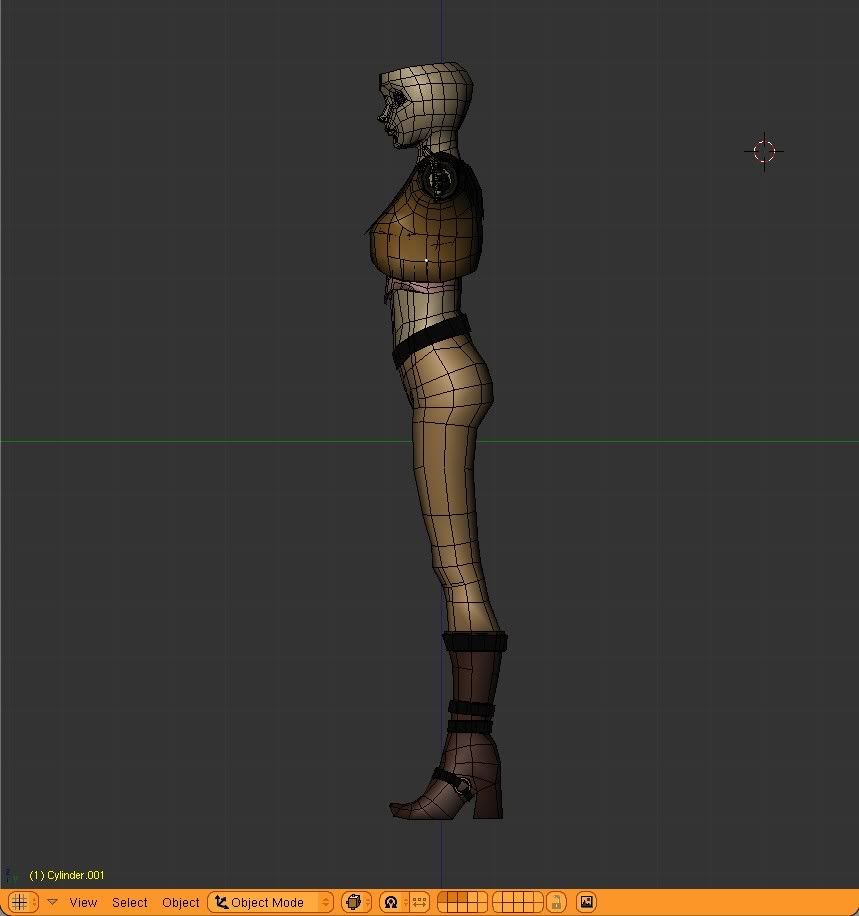Screen dimensions: 859x916
Task: Select the black belt around the waist
Action: point(431,340)
